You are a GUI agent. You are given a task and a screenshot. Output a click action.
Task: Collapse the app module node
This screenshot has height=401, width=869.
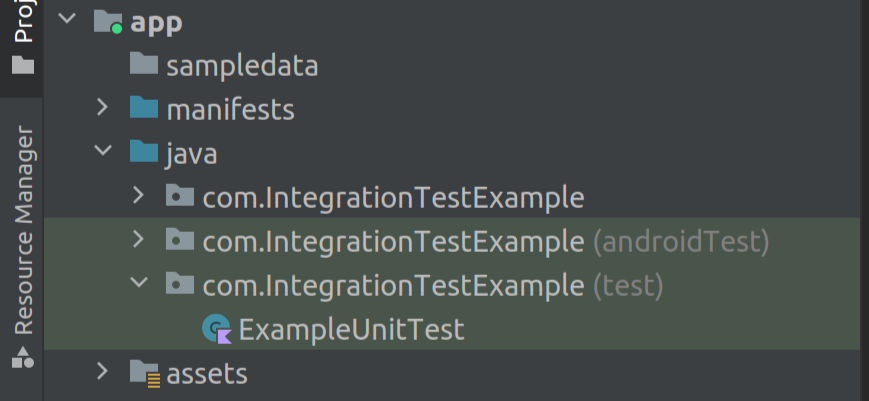click(67, 18)
